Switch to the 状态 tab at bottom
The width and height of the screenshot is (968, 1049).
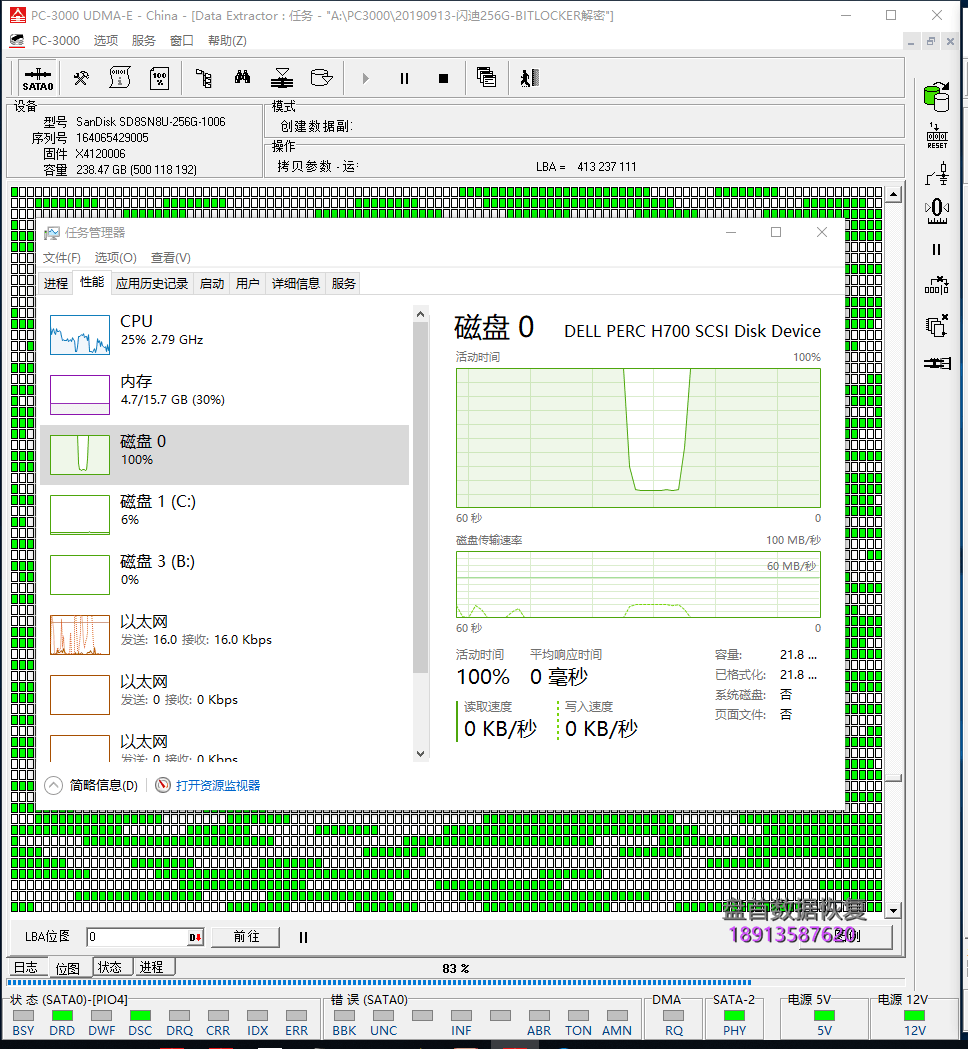click(x=110, y=967)
